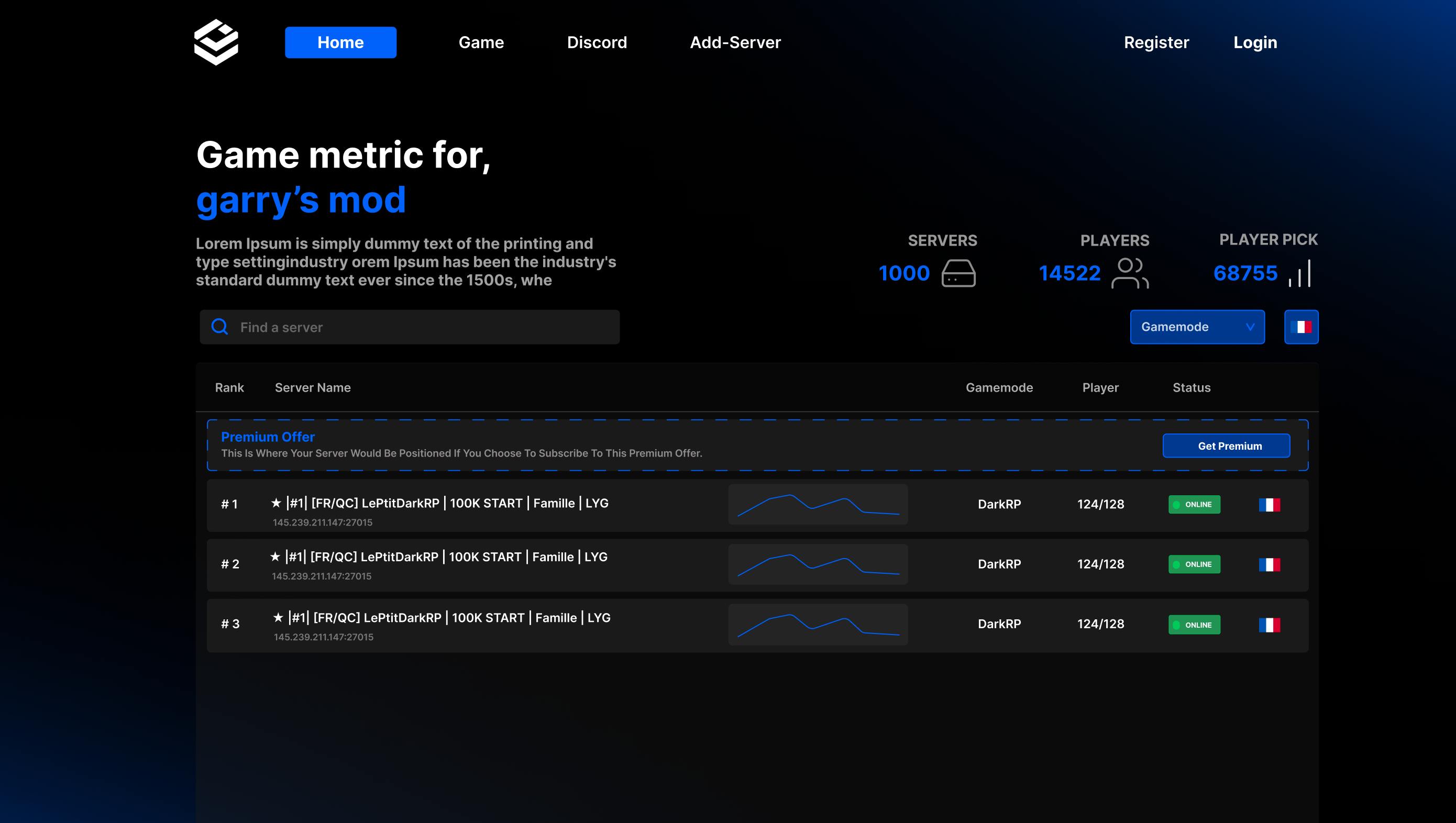Click 124/128 player count in row #1
The image size is (1456, 823).
(1100, 504)
